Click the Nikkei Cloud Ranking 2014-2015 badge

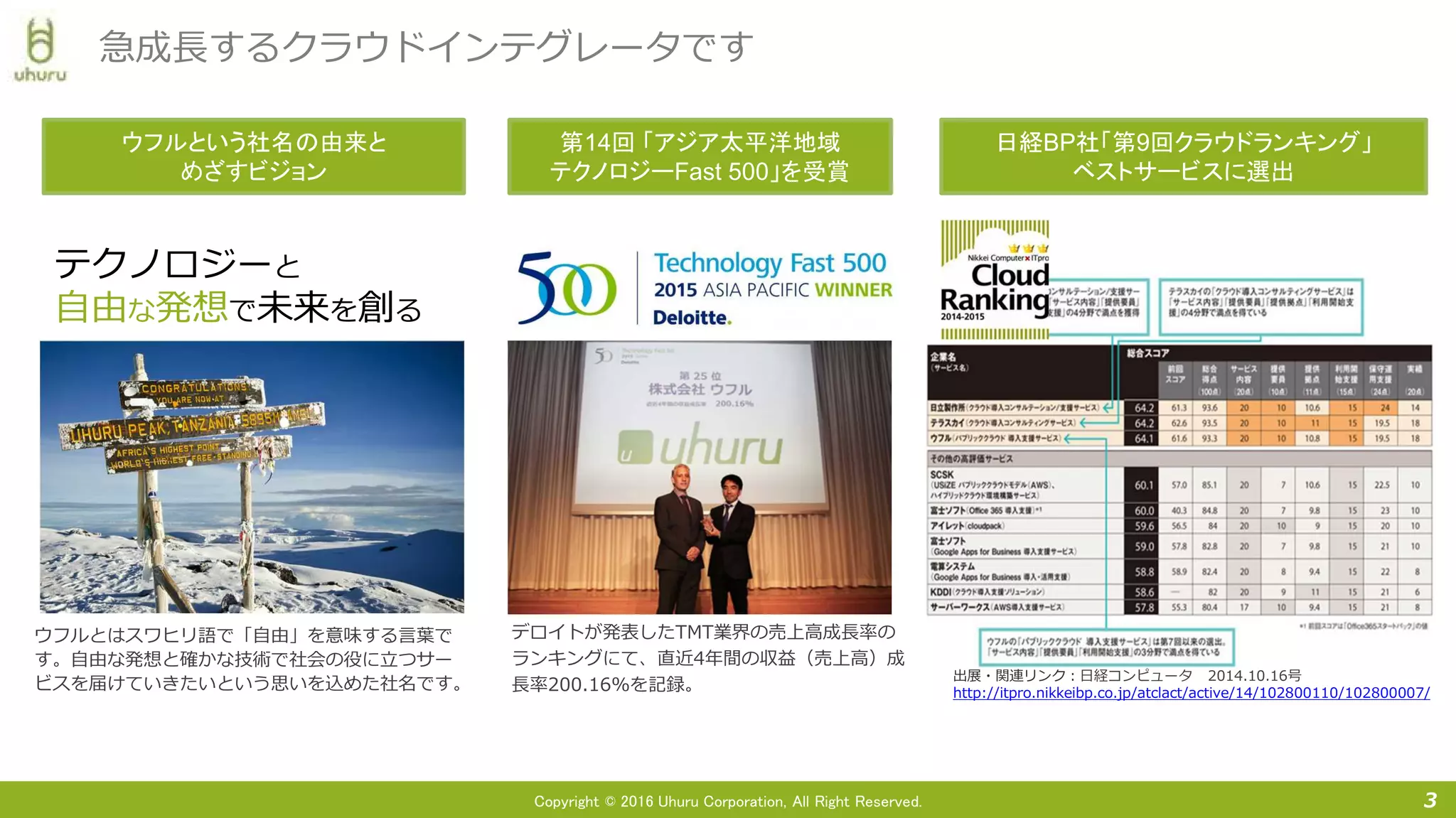(x=994, y=280)
